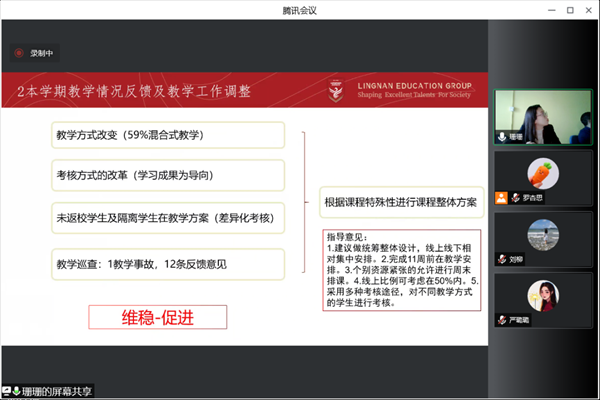Screen dimensions: 600x400
Task: Click the green microphone icon beside 珊珊的屏幕共享
Action: [17, 390]
